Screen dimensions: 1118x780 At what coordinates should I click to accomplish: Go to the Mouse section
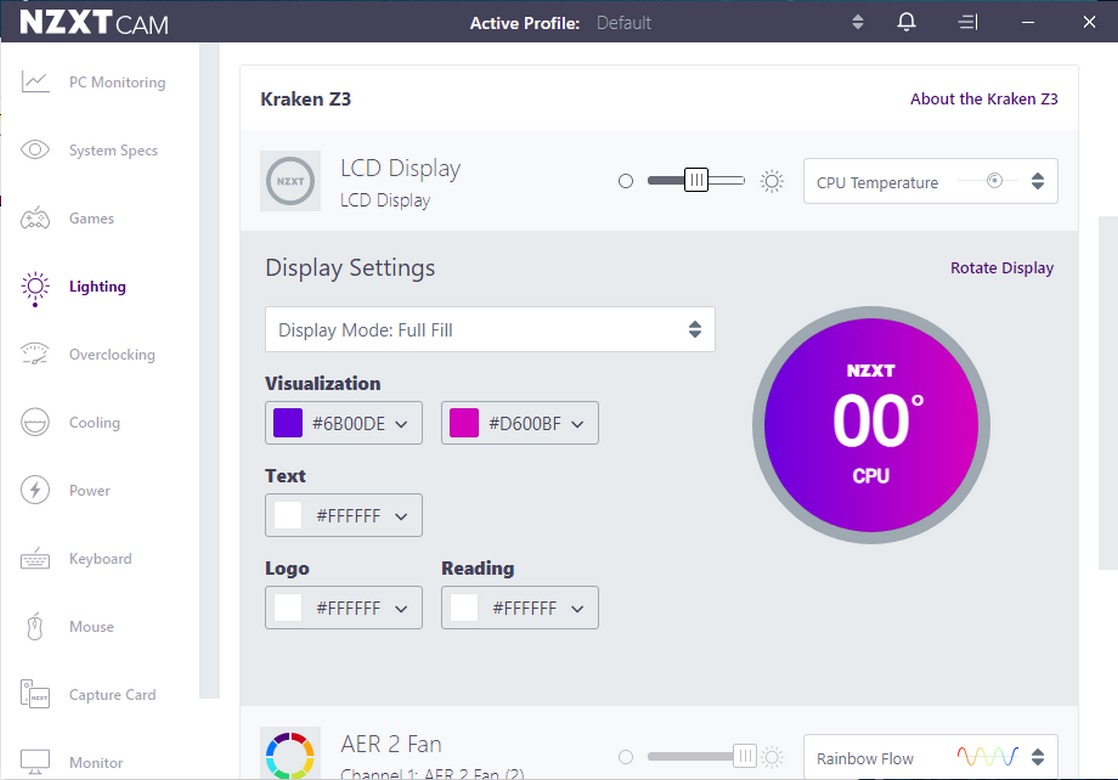91,626
